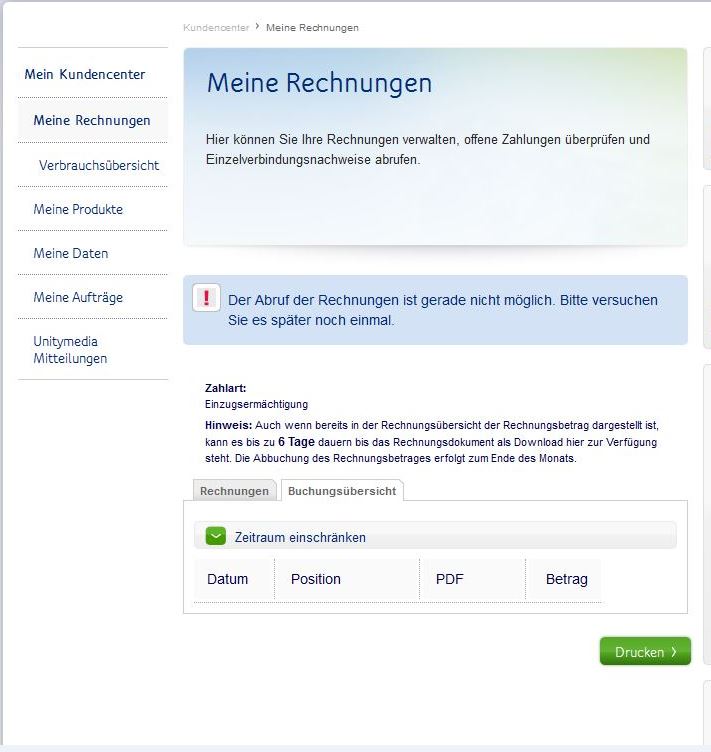This screenshot has width=711, height=752.
Task: Click the green arrow icon beside Zeitraum einschränken
Action: pos(216,536)
